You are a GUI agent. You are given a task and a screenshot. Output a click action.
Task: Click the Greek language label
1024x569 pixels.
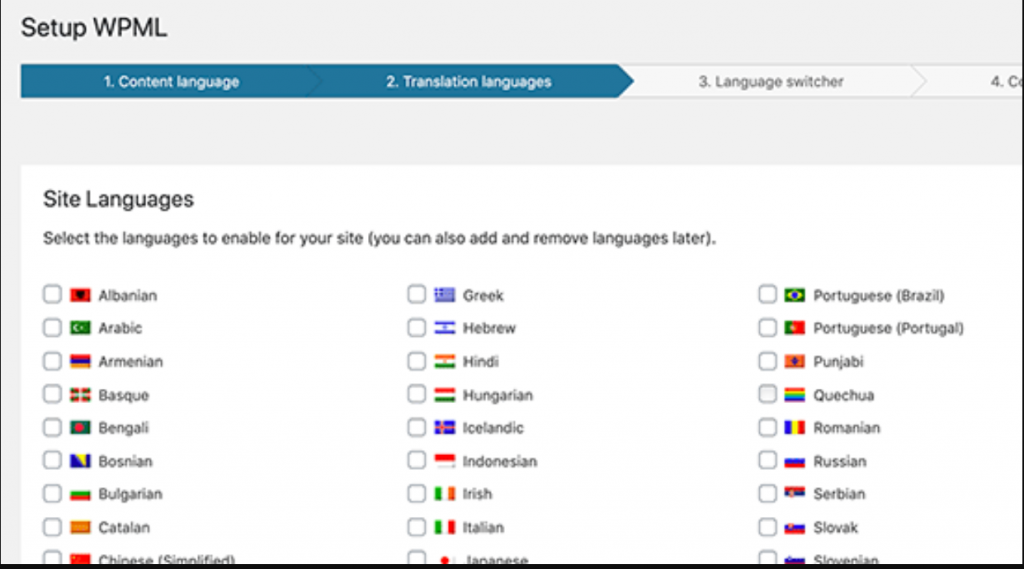(x=483, y=296)
